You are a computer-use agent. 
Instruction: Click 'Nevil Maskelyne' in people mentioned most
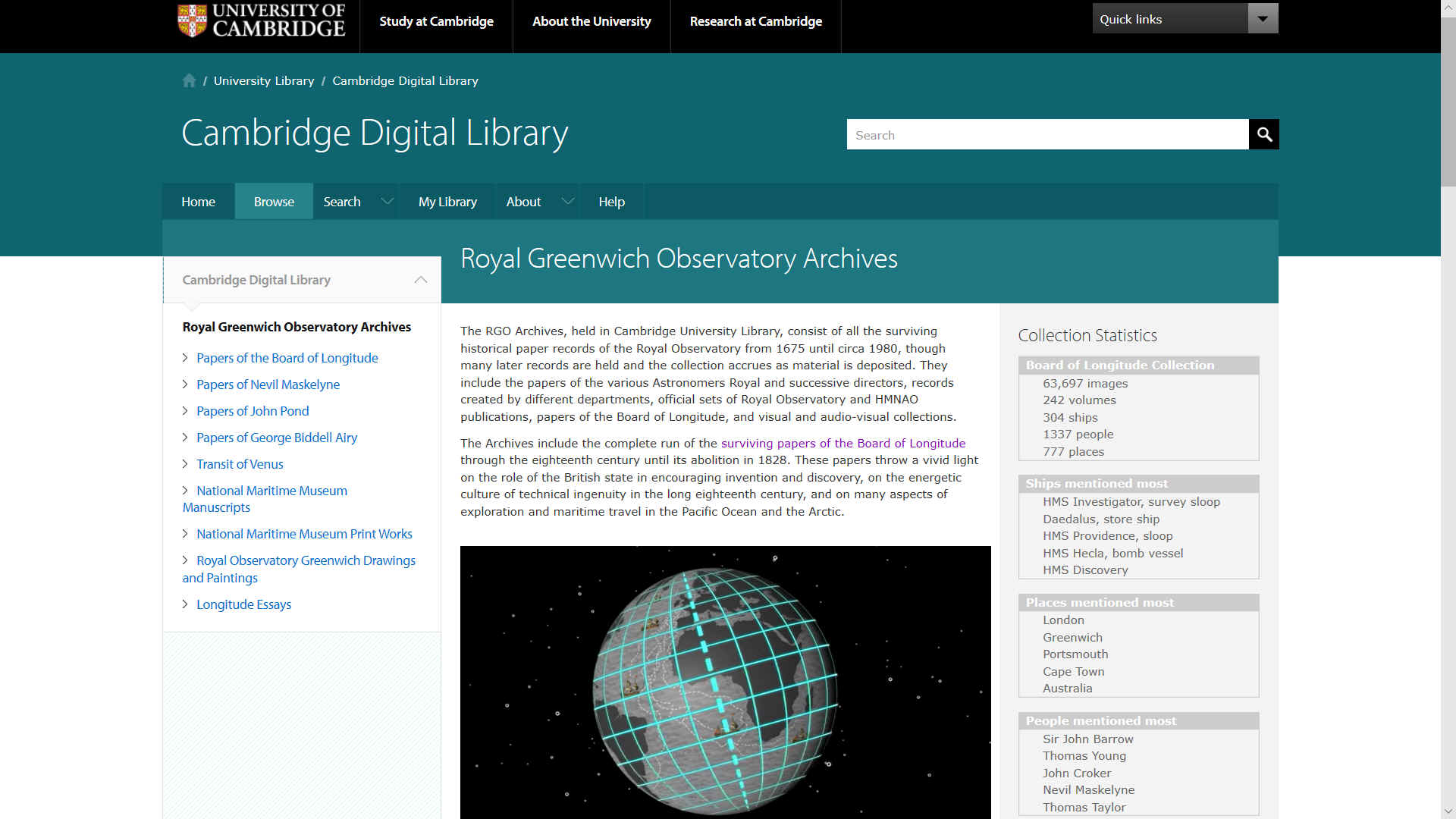point(1088,790)
